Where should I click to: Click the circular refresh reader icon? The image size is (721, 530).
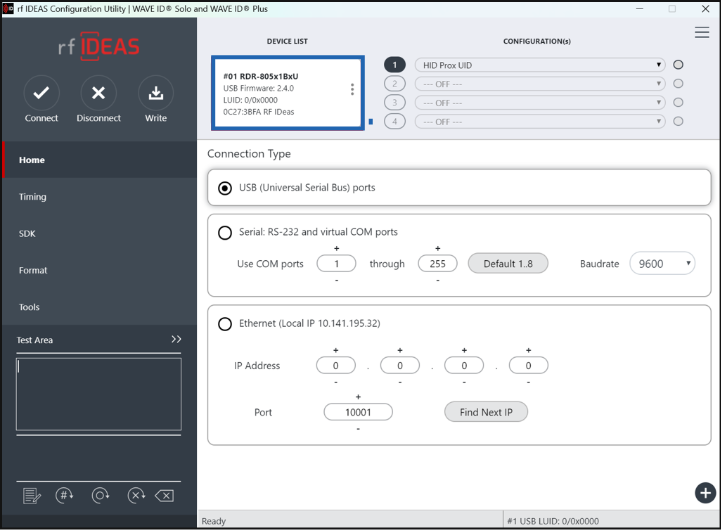[x=100, y=495]
